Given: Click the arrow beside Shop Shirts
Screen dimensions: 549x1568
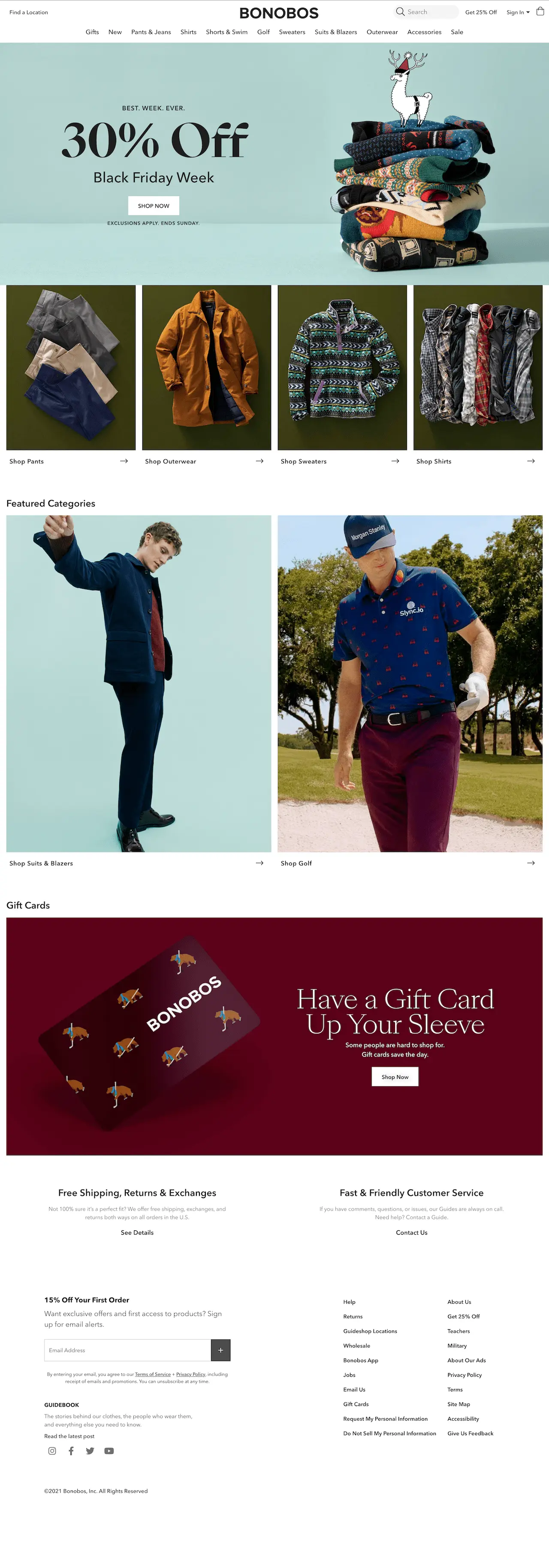Looking at the screenshot, I should (x=531, y=461).
